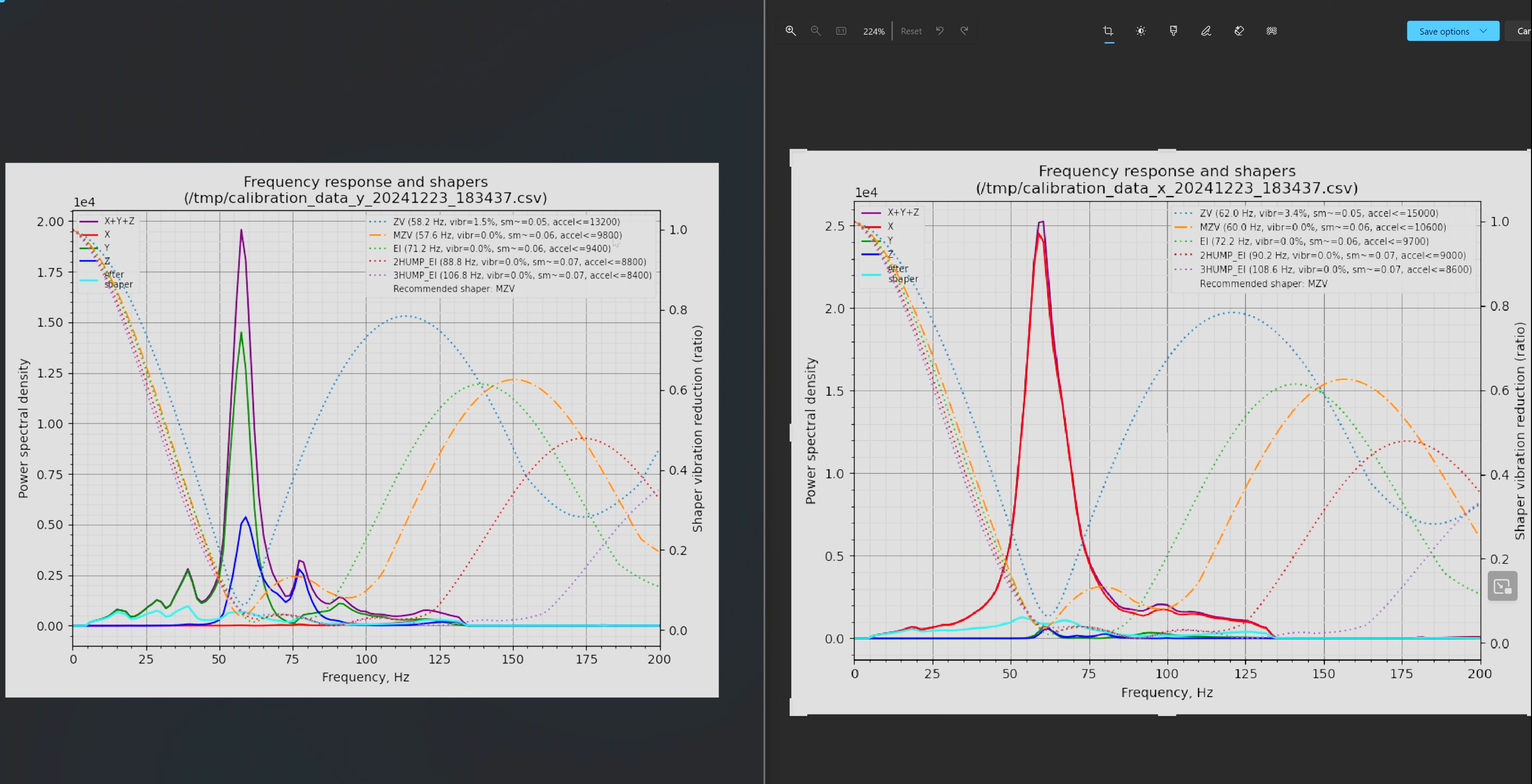Click the Save options button

[1444, 31]
